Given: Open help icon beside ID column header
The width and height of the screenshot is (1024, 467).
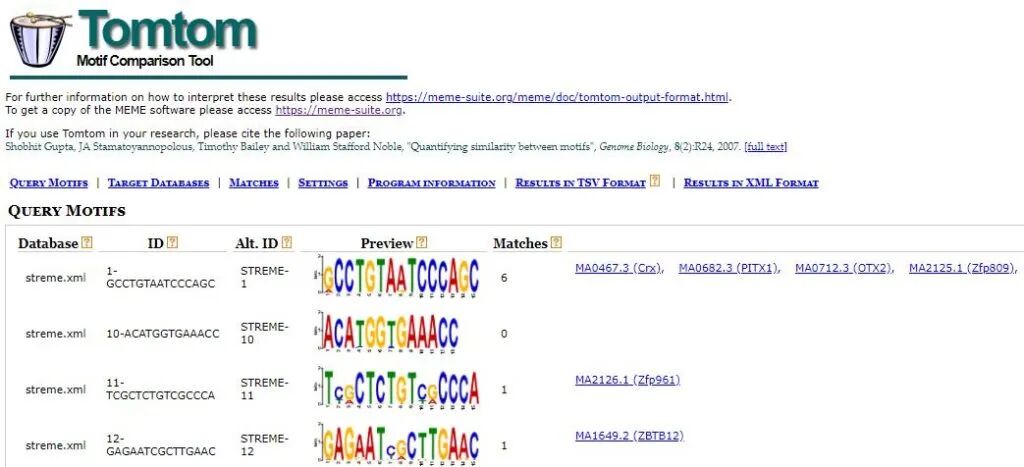Looking at the screenshot, I should [172, 243].
